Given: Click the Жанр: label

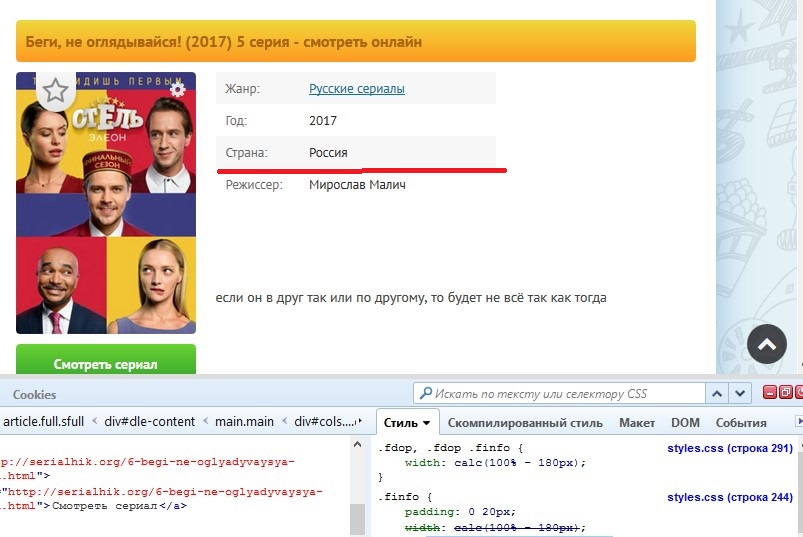Looking at the screenshot, I should 242,89.
